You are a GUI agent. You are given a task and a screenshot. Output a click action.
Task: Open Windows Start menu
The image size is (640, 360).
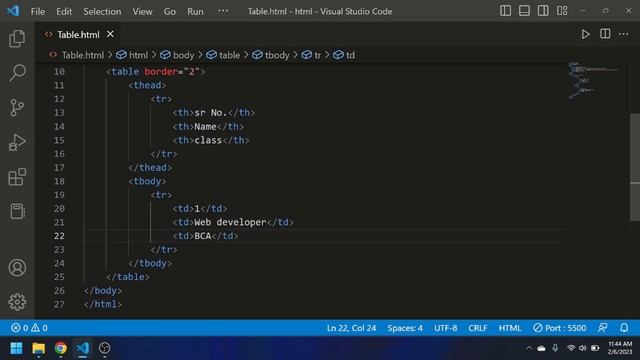(x=16, y=348)
